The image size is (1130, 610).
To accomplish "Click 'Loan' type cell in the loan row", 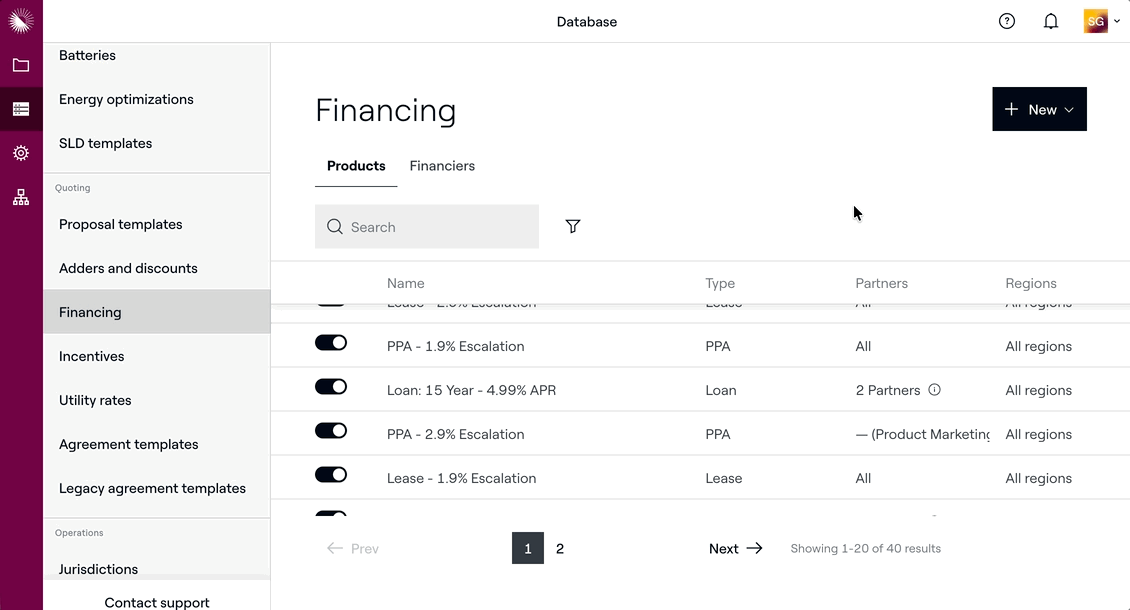I will (x=721, y=390).
